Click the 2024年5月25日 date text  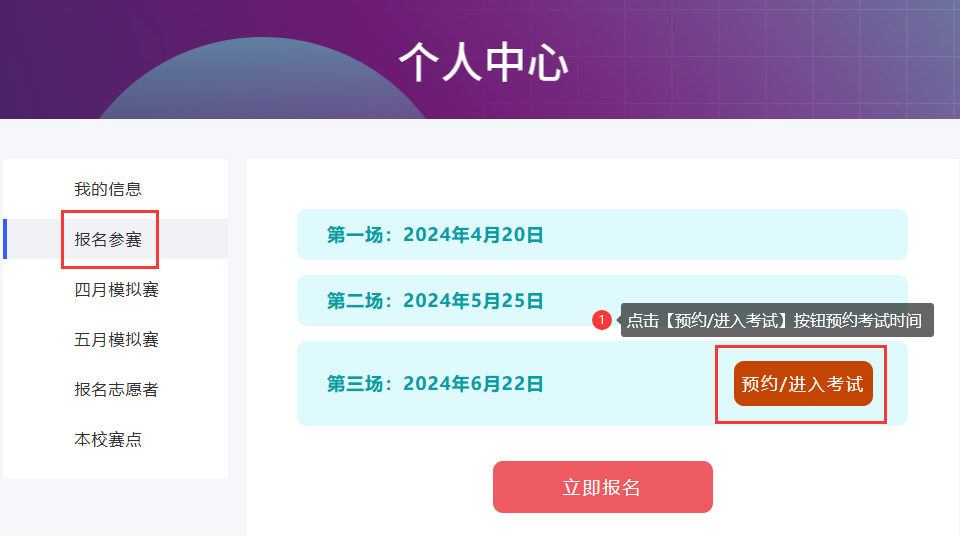point(473,301)
